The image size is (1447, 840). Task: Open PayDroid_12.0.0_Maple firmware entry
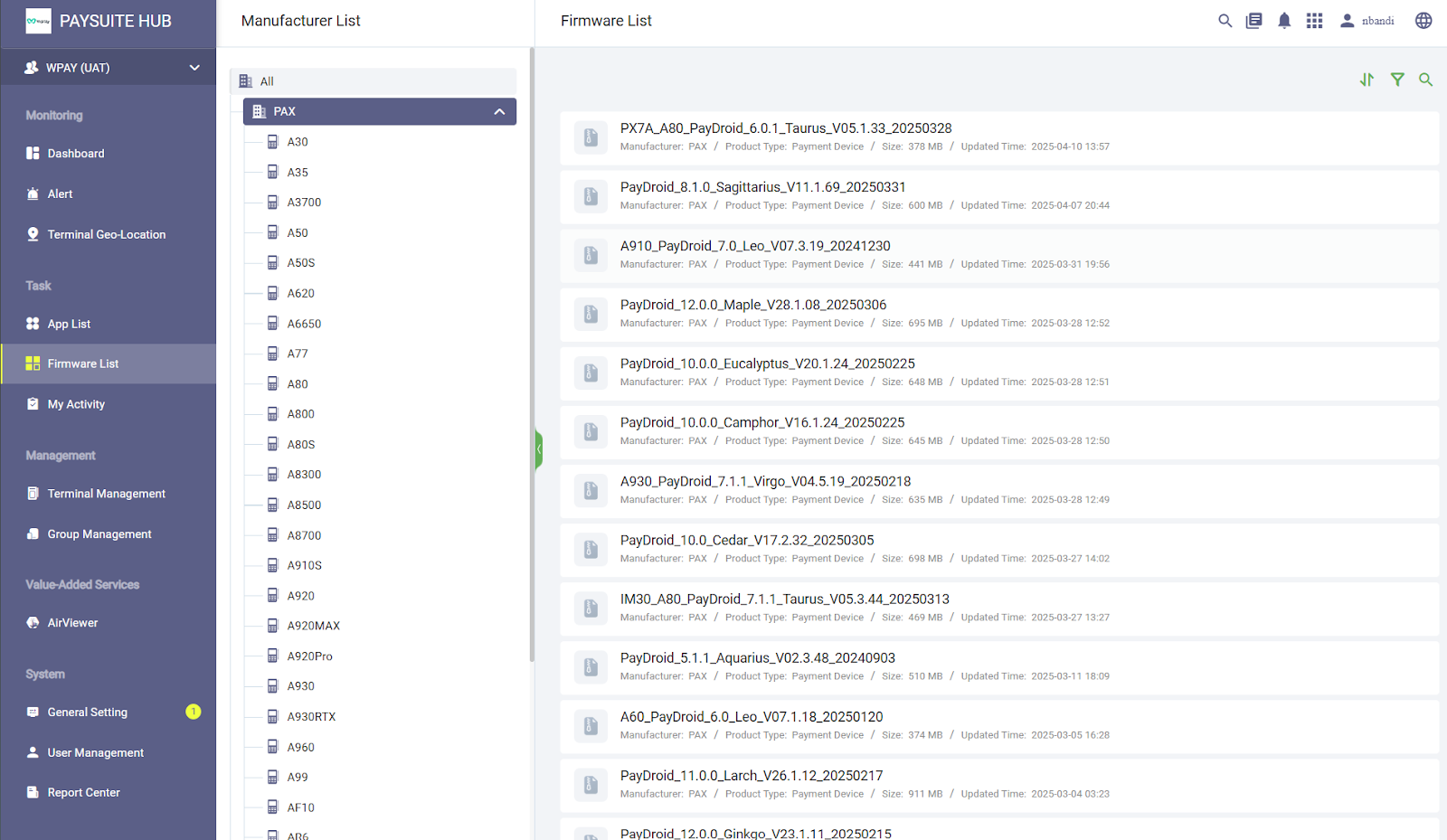pyautogui.click(x=999, y=314)
